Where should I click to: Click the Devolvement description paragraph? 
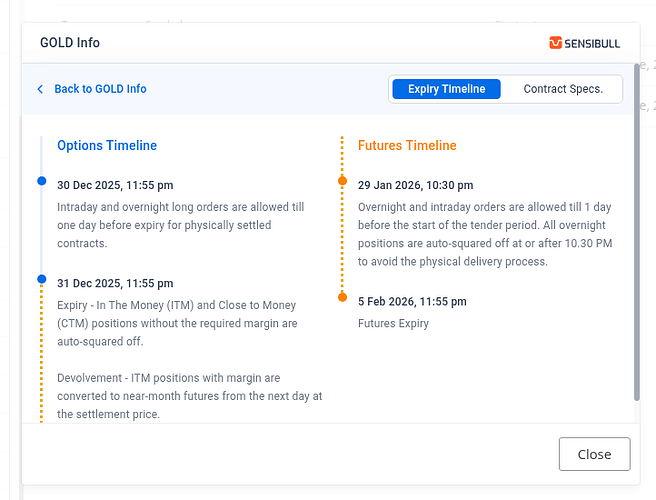(182, 396)
